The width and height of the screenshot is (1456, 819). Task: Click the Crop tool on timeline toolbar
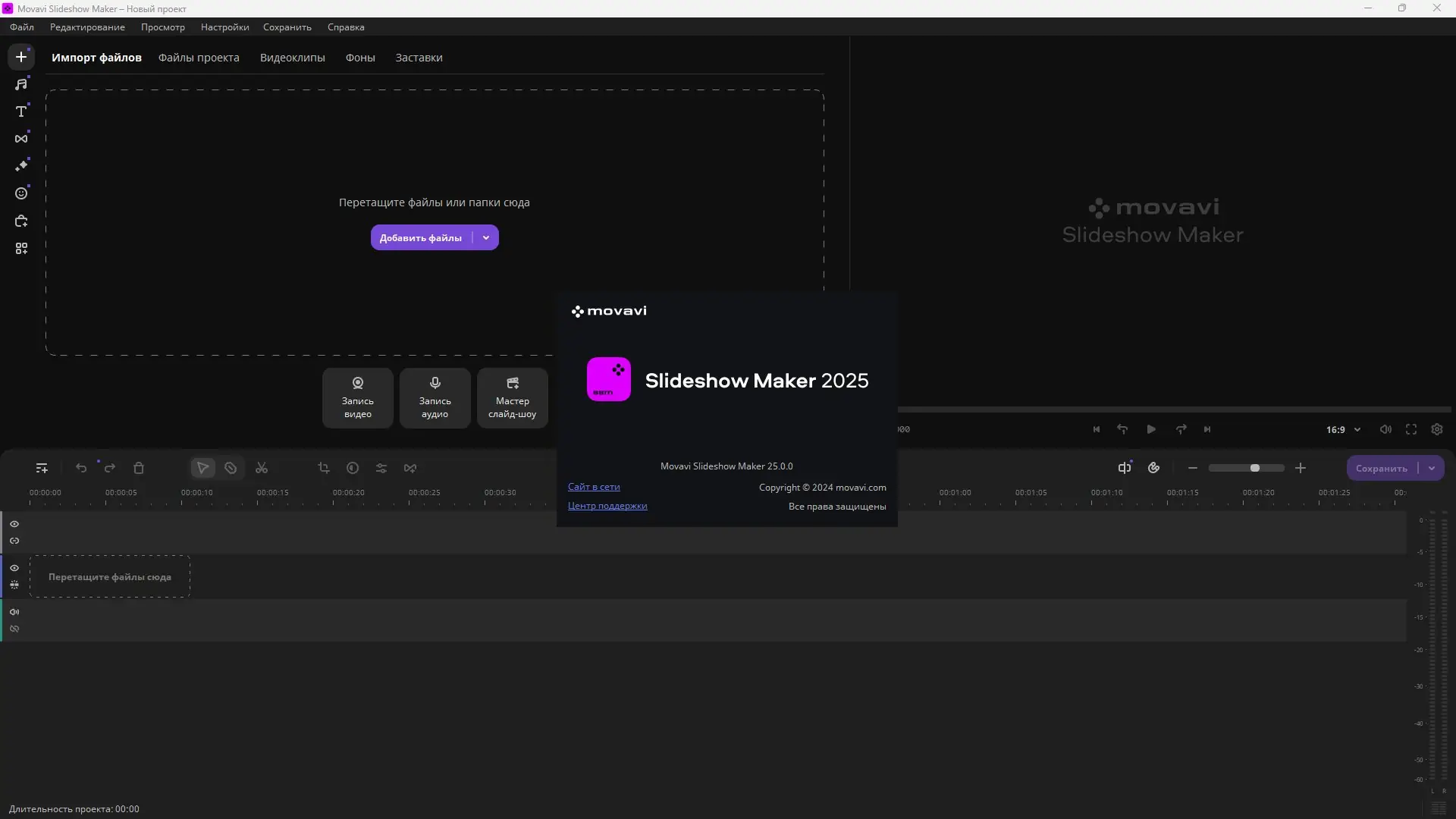(x=324, y=468)
